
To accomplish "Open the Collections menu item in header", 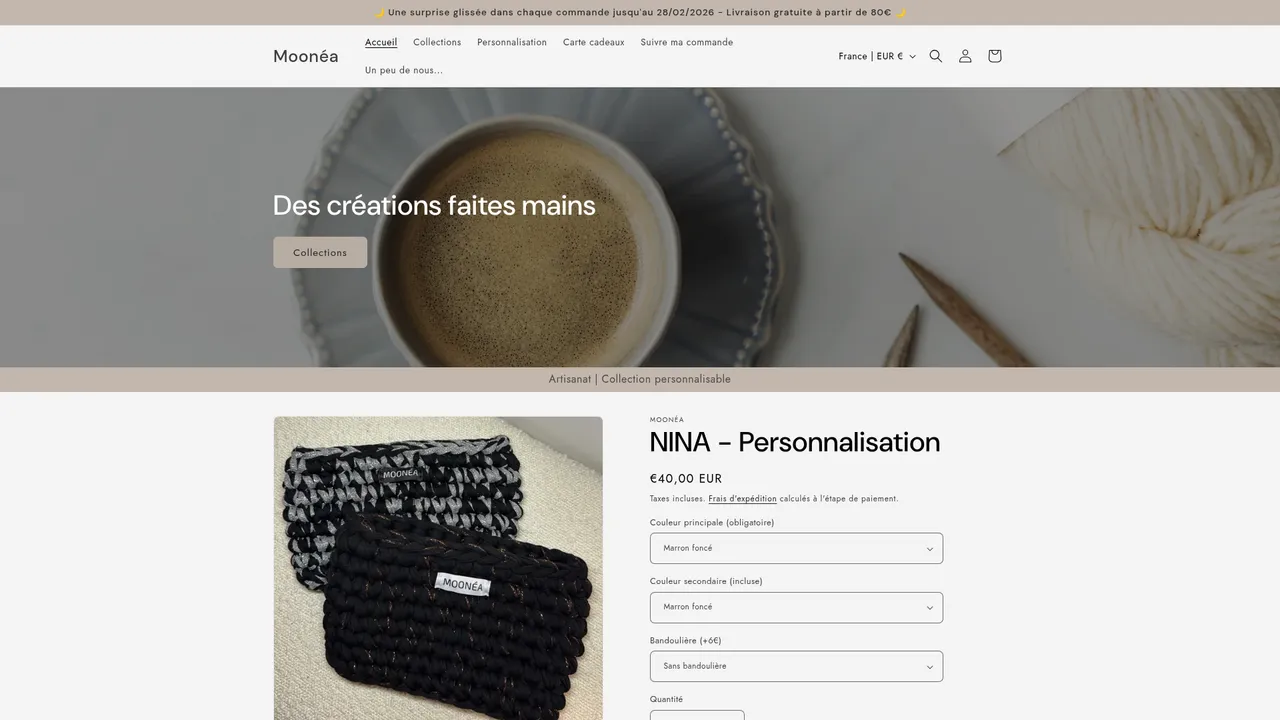I will point(437,42).
